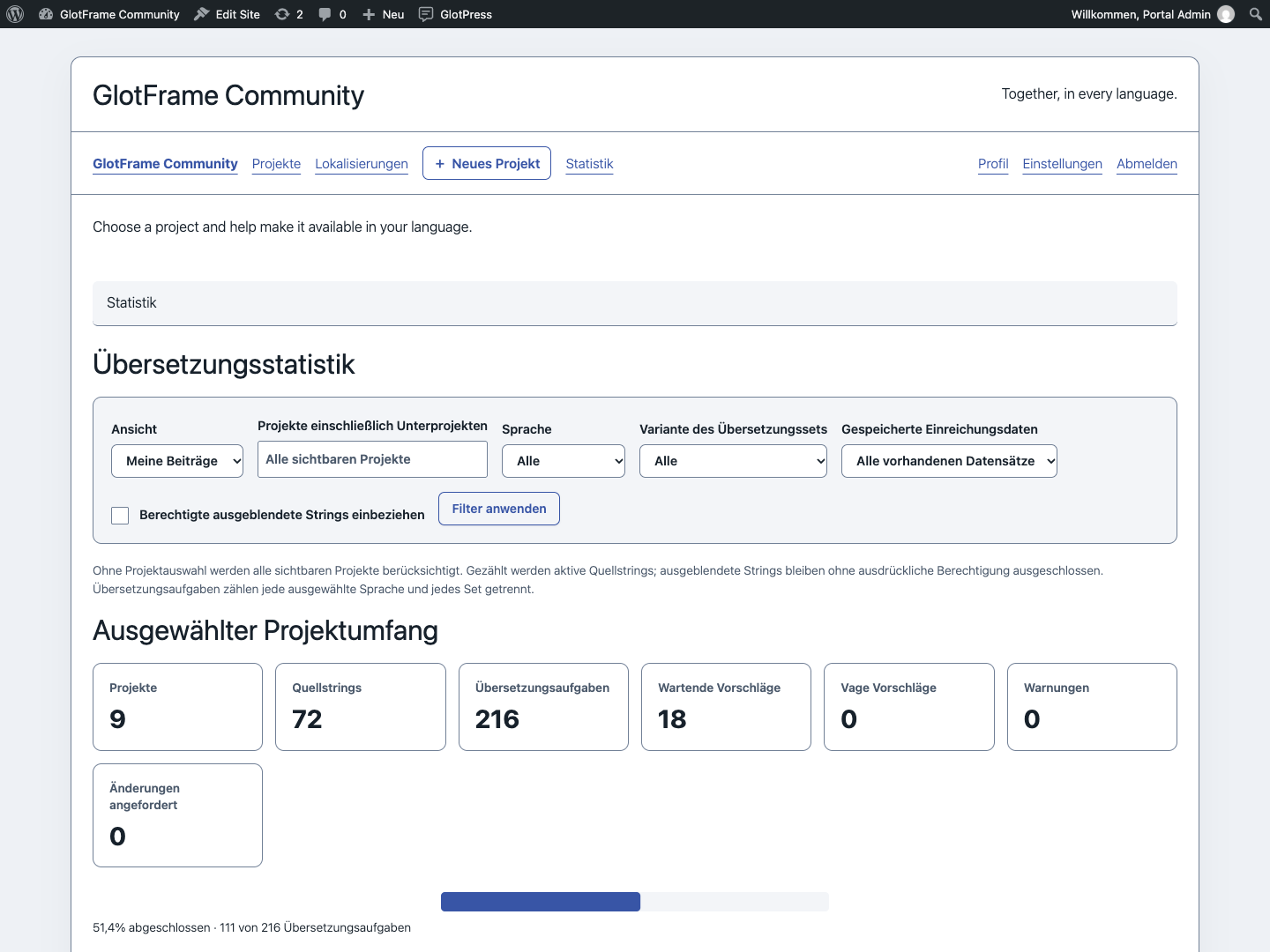
Task: Open the Einstellungen link
Action: click(1062, 164)
